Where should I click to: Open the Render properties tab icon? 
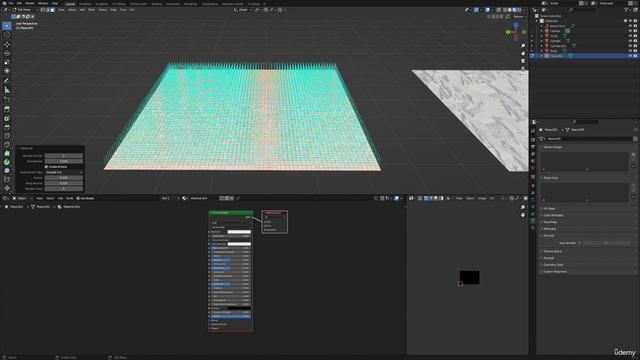(533, 140)
